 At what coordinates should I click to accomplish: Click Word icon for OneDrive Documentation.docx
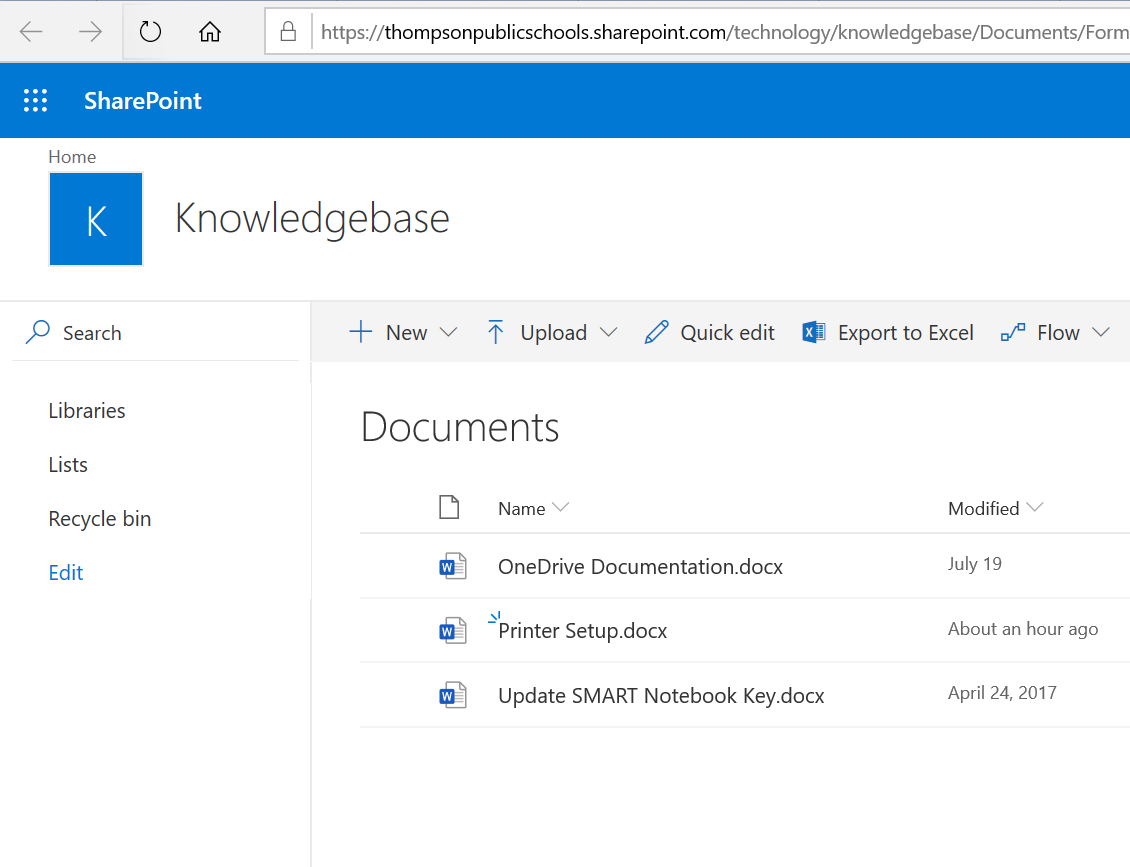453,566
